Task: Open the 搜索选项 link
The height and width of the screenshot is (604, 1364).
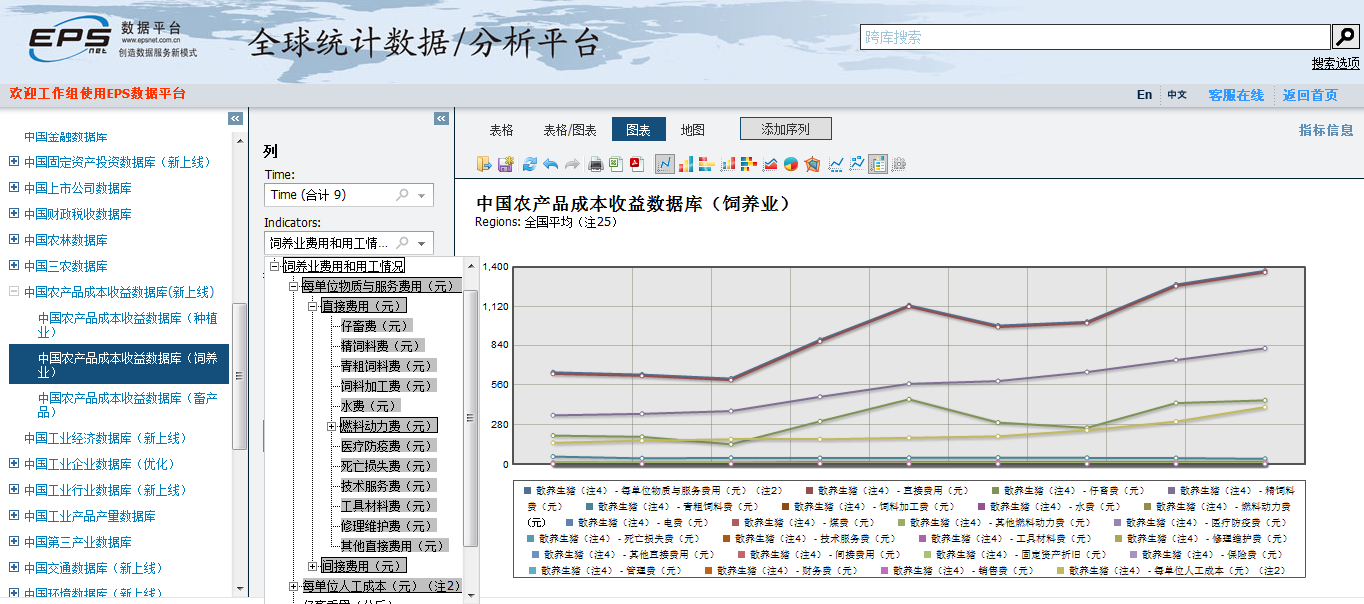Action: pyautogui.click(x=1335, y=63)
